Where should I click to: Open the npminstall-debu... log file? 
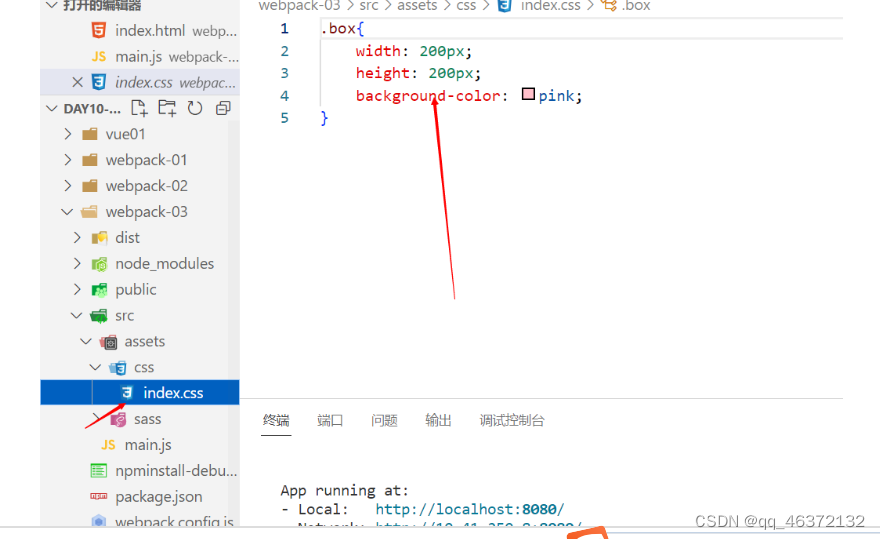point(176,471)
